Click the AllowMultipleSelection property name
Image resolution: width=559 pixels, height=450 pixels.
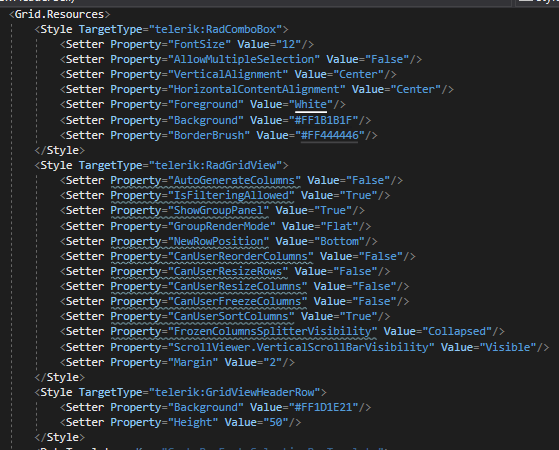[244, 59]
